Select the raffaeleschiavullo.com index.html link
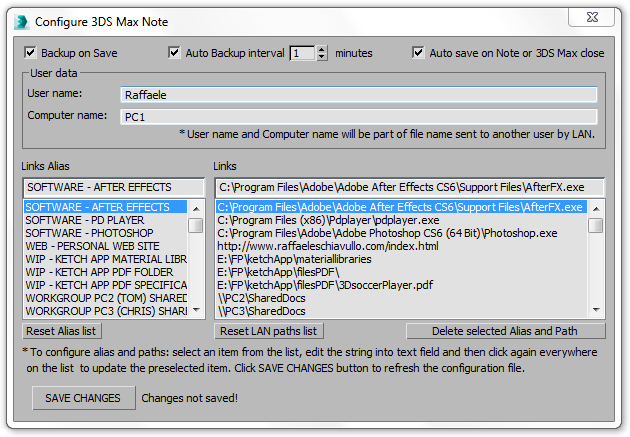 (x=401, y=246)
